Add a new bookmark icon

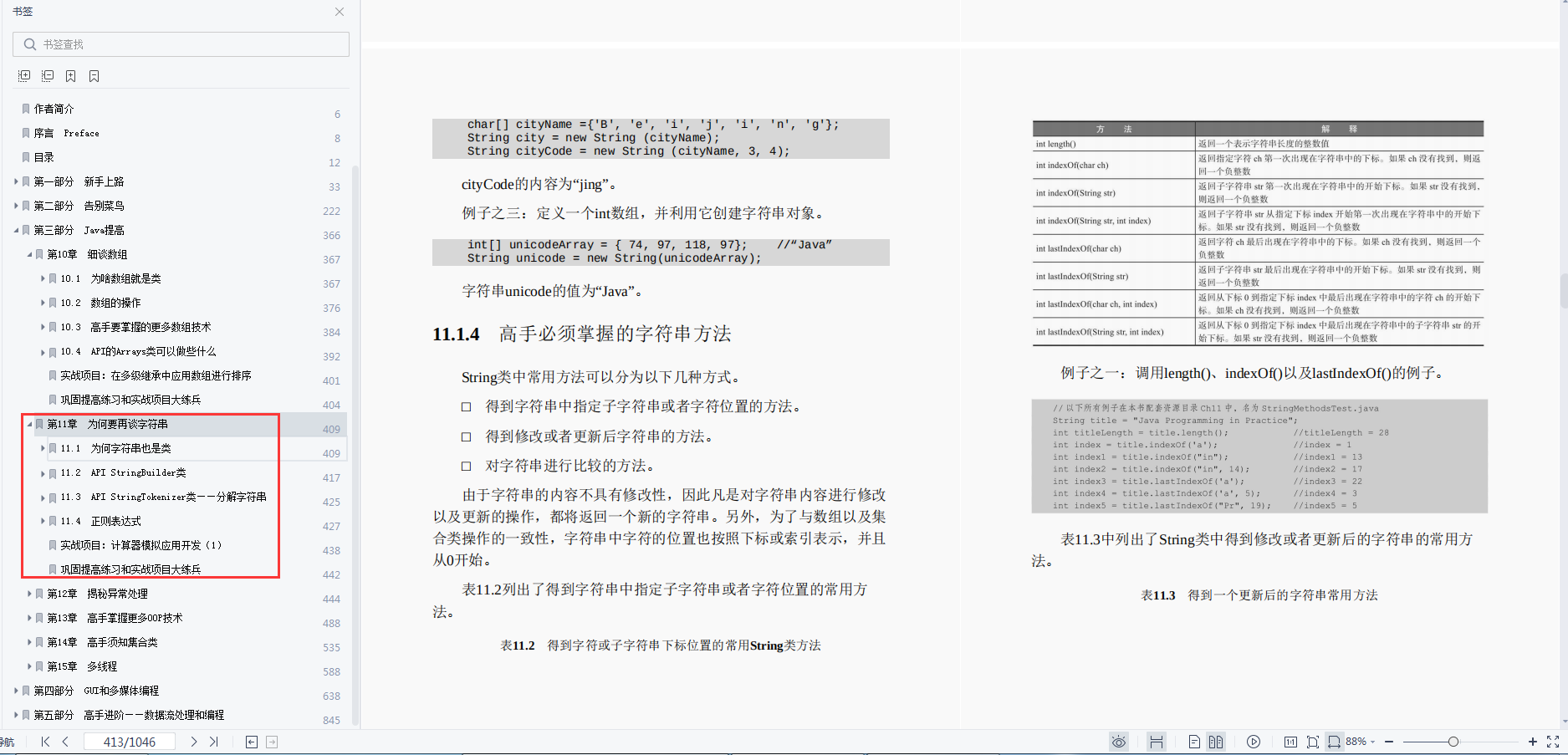(71, 76)
